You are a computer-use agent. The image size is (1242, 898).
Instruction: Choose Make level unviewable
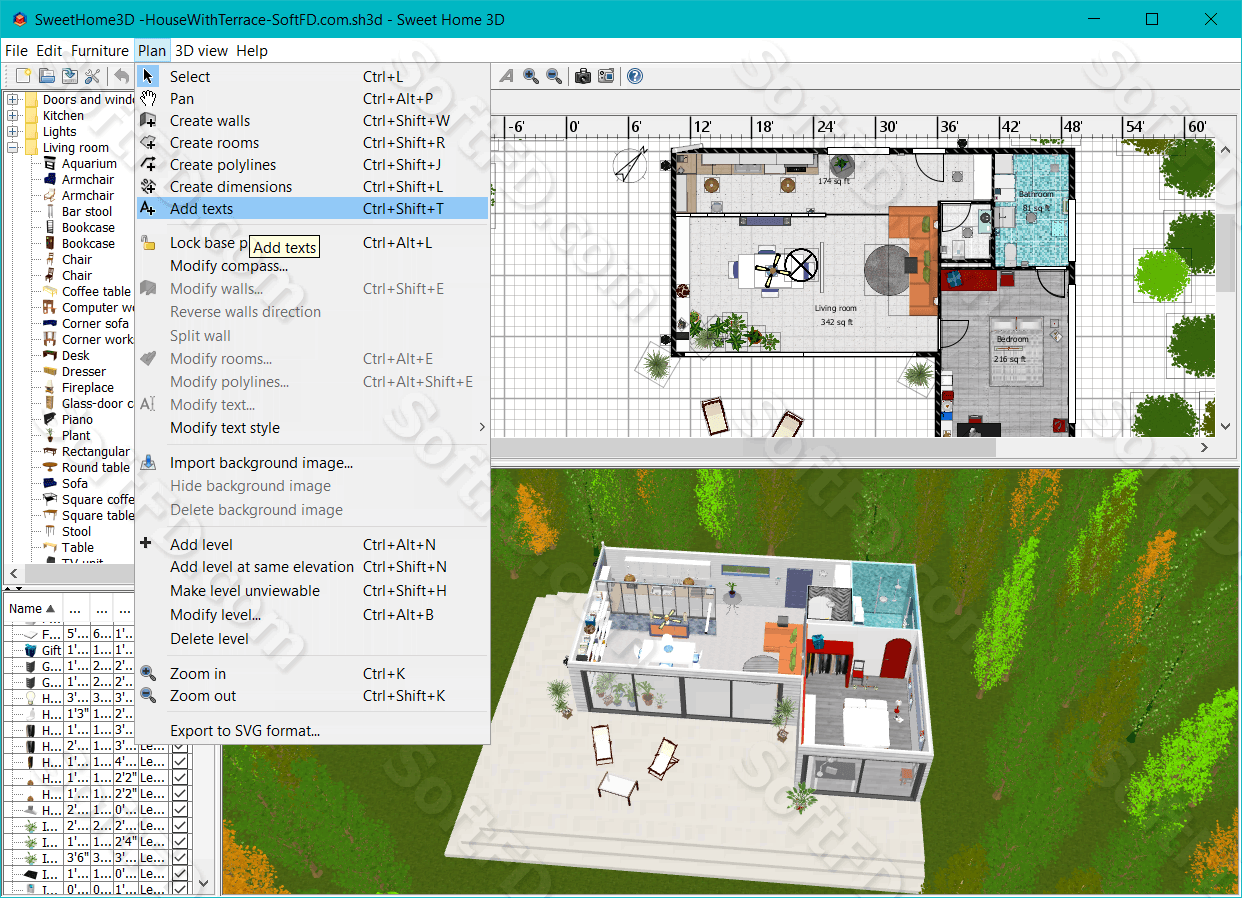312,590
